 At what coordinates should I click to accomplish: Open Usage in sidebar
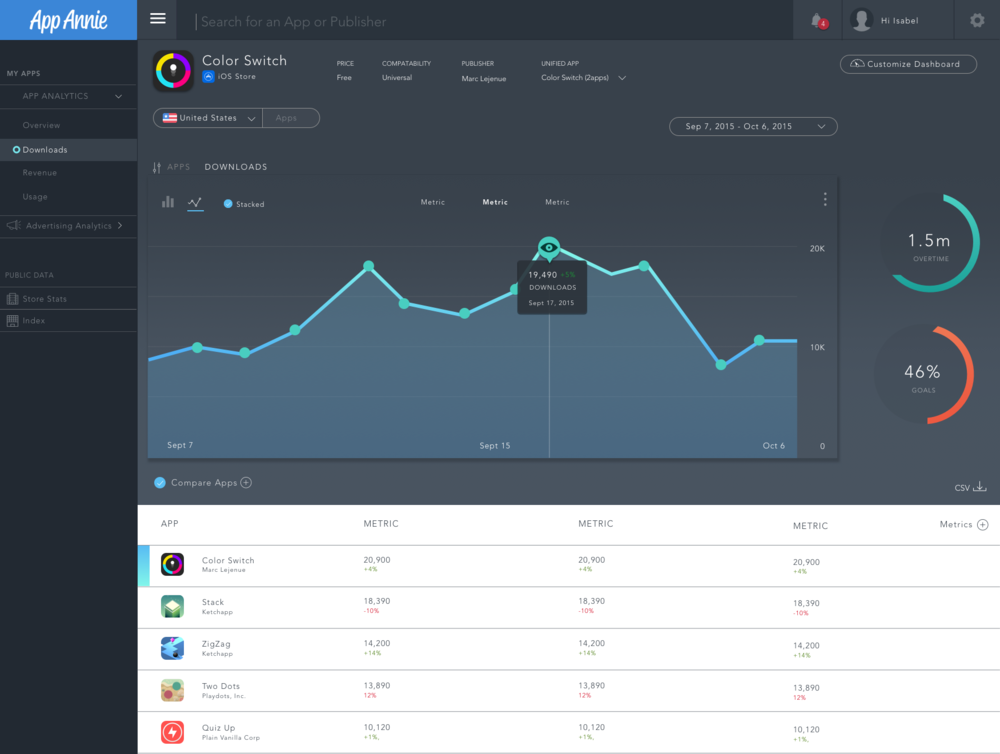pyautogui.click(x=35, y=197)
